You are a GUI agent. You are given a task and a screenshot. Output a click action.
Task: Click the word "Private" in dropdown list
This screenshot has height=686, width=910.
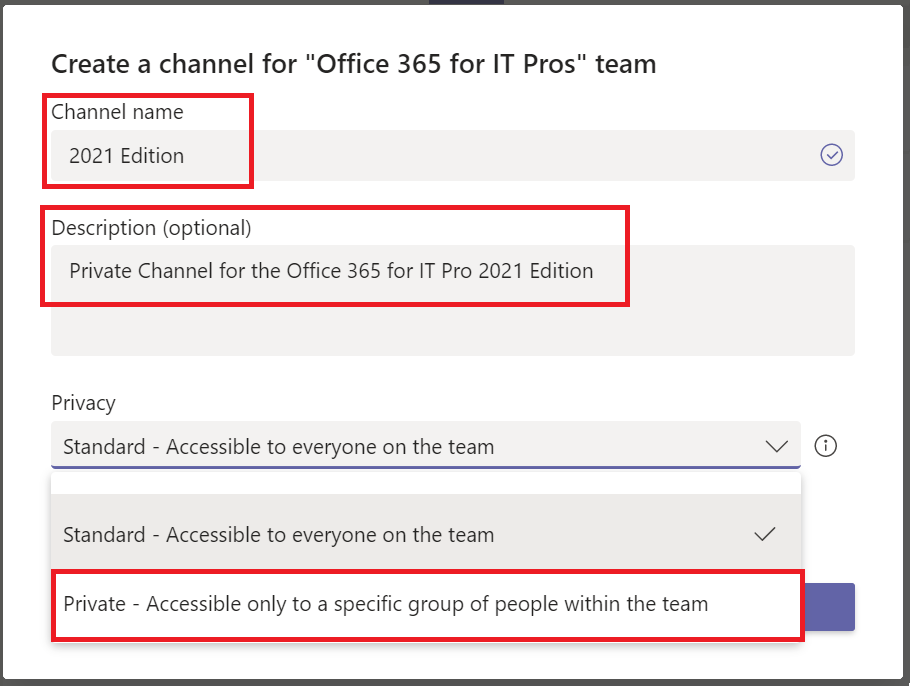[x=94, y=604]
